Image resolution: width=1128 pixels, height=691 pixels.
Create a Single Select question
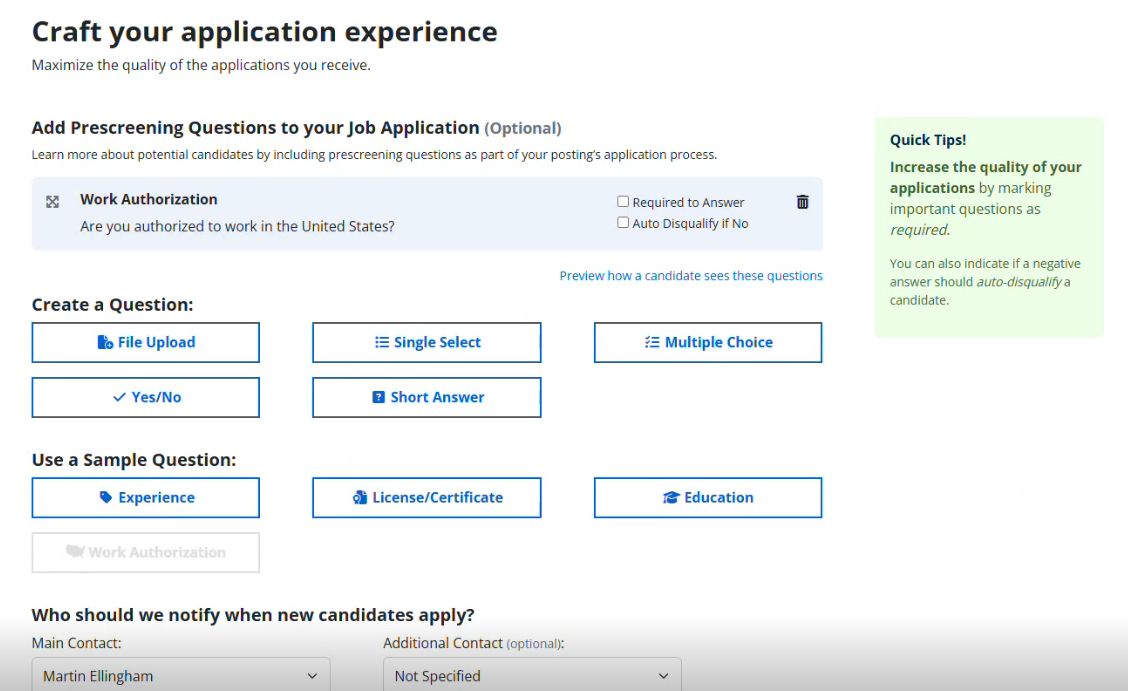coord(427,342)
